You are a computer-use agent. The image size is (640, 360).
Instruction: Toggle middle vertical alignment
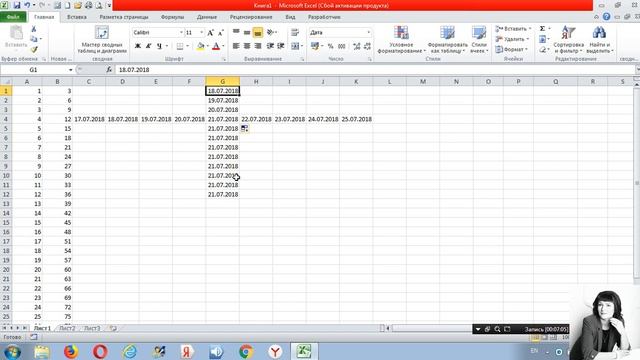247,32
